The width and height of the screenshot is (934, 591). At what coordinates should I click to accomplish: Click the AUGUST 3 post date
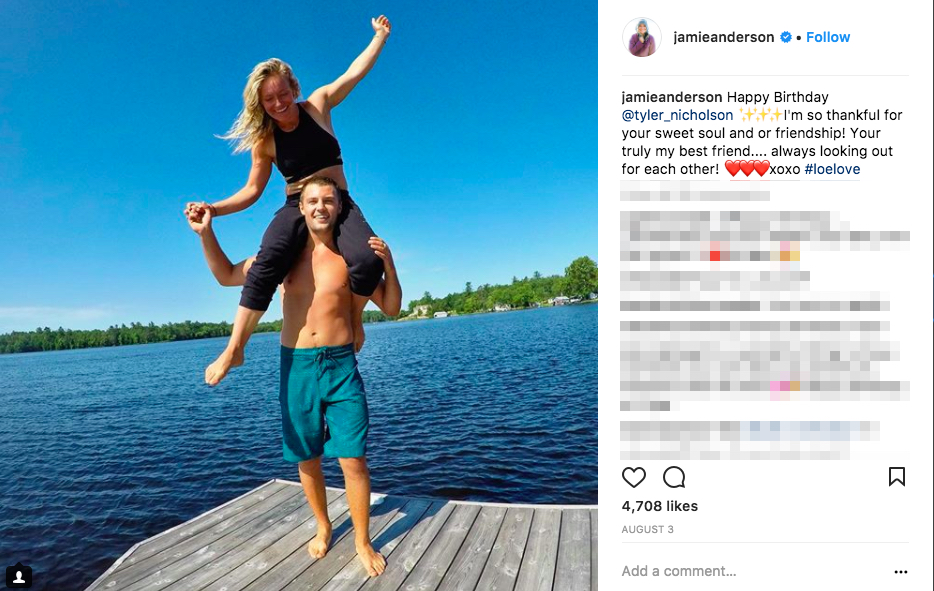pos(647,529)
